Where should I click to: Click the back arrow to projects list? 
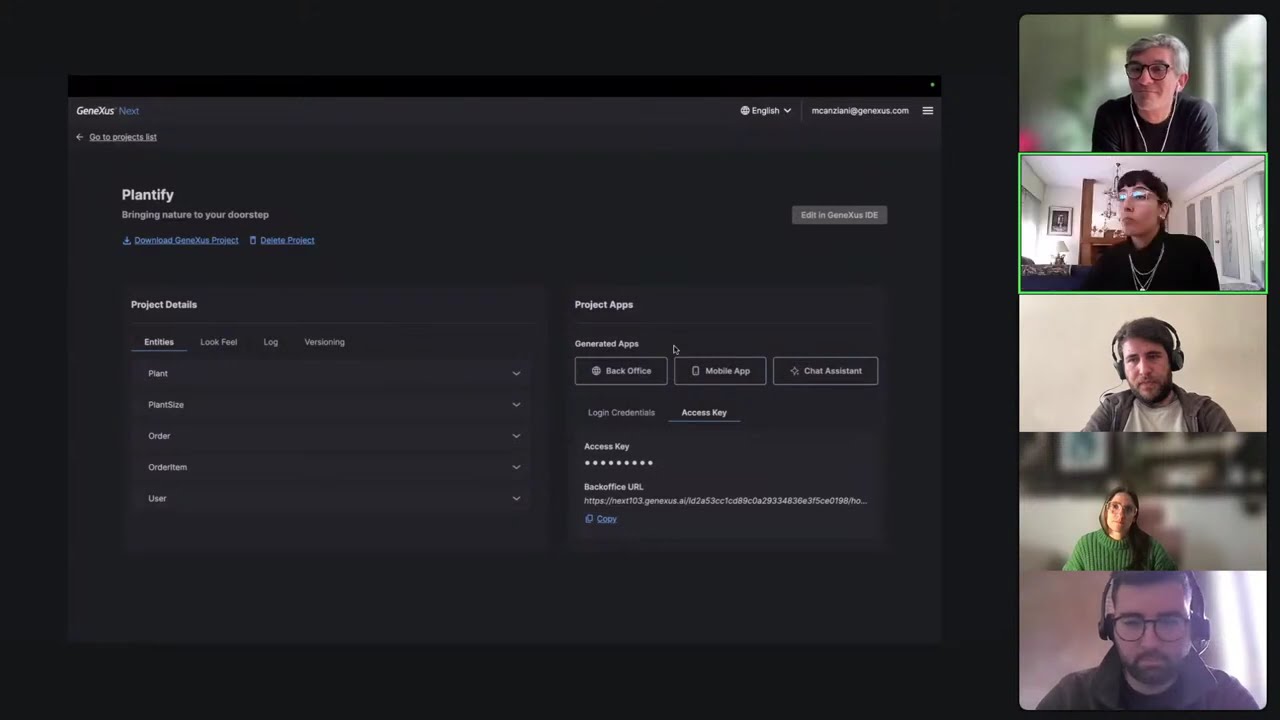point(80,137)
